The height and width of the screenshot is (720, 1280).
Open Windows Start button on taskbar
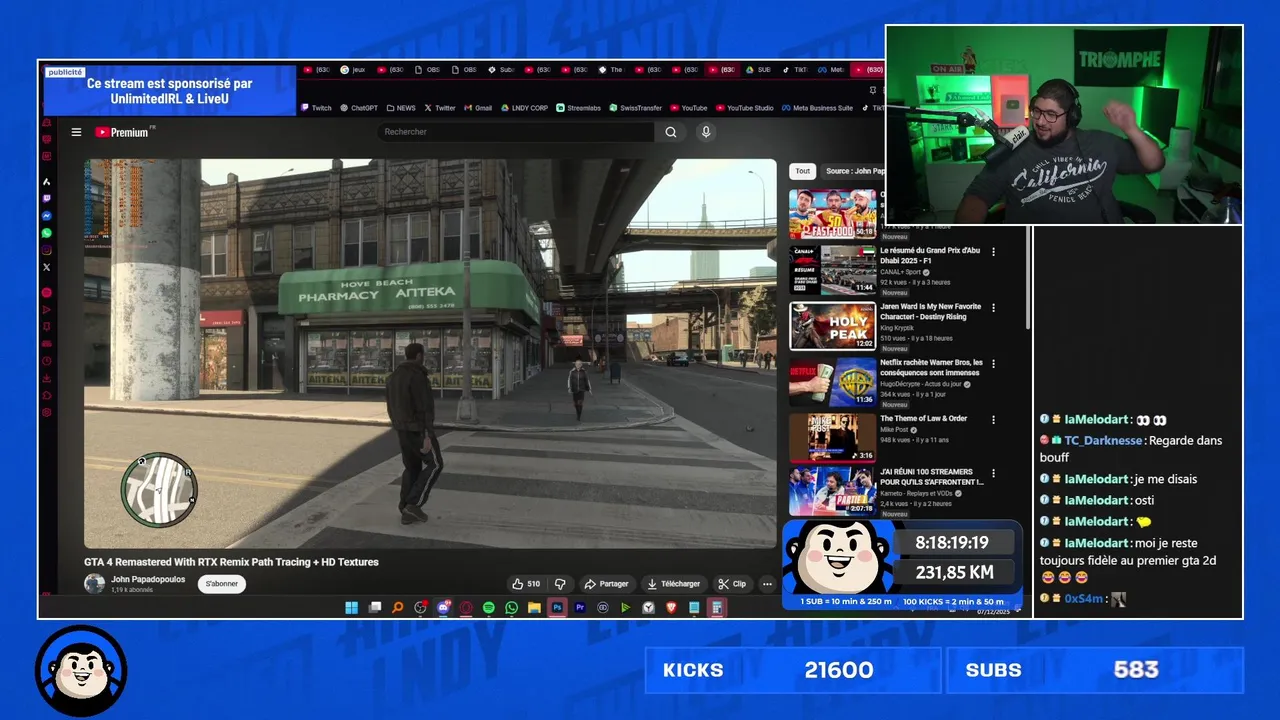tap(352, 608)
